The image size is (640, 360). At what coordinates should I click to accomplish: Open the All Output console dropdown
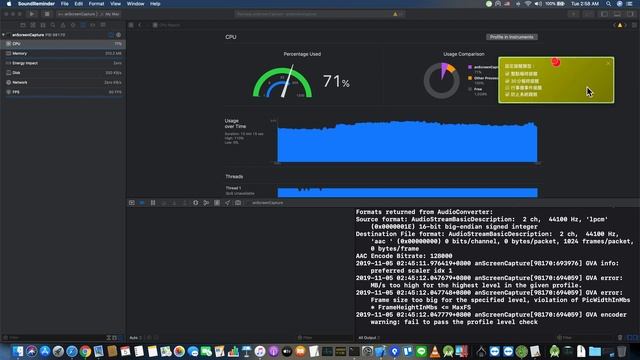[369, 338]
